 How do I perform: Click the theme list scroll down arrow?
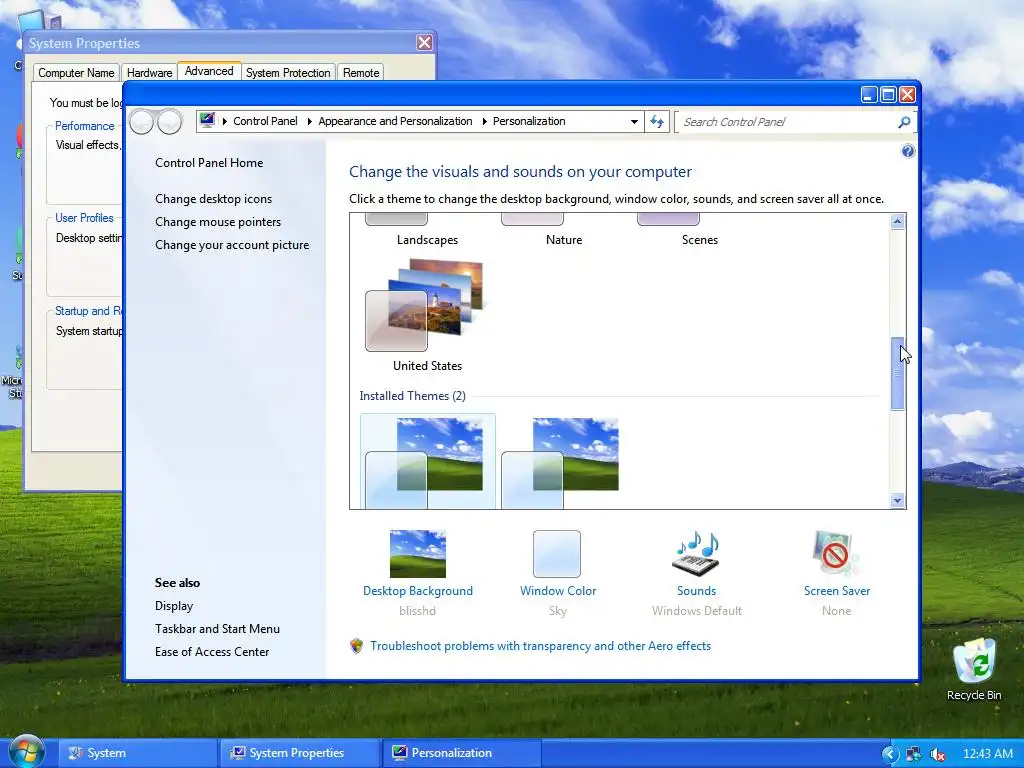point(897,500)
